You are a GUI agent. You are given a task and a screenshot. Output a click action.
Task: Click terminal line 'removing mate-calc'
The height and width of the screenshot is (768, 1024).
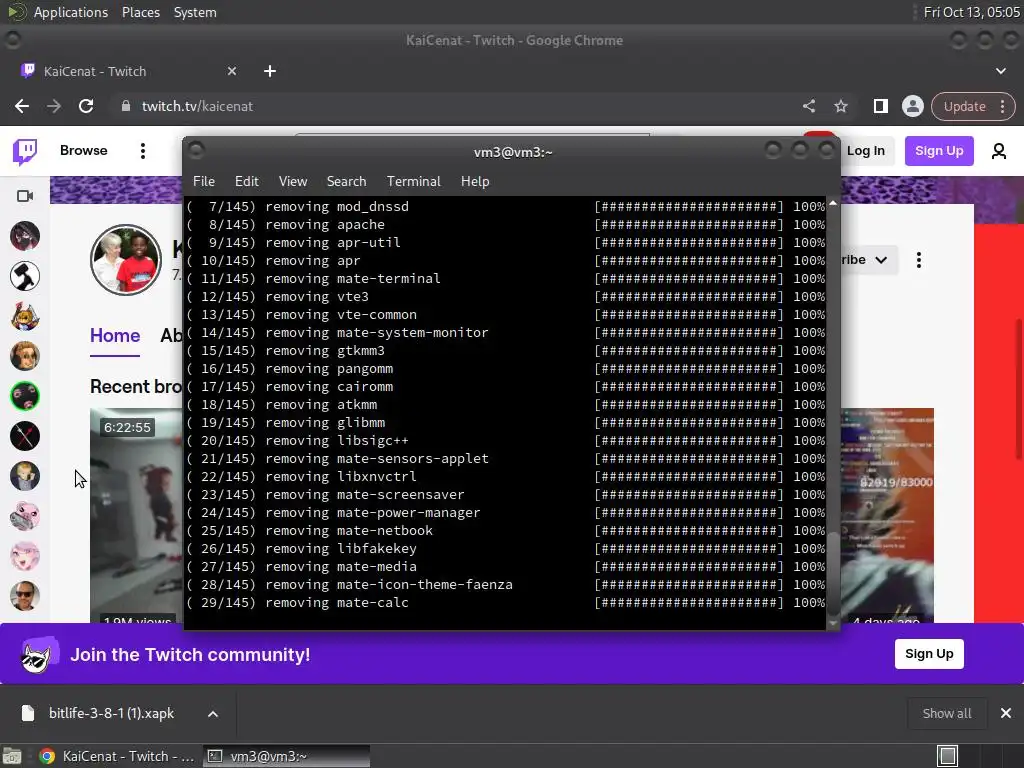[x=336, y=603]
